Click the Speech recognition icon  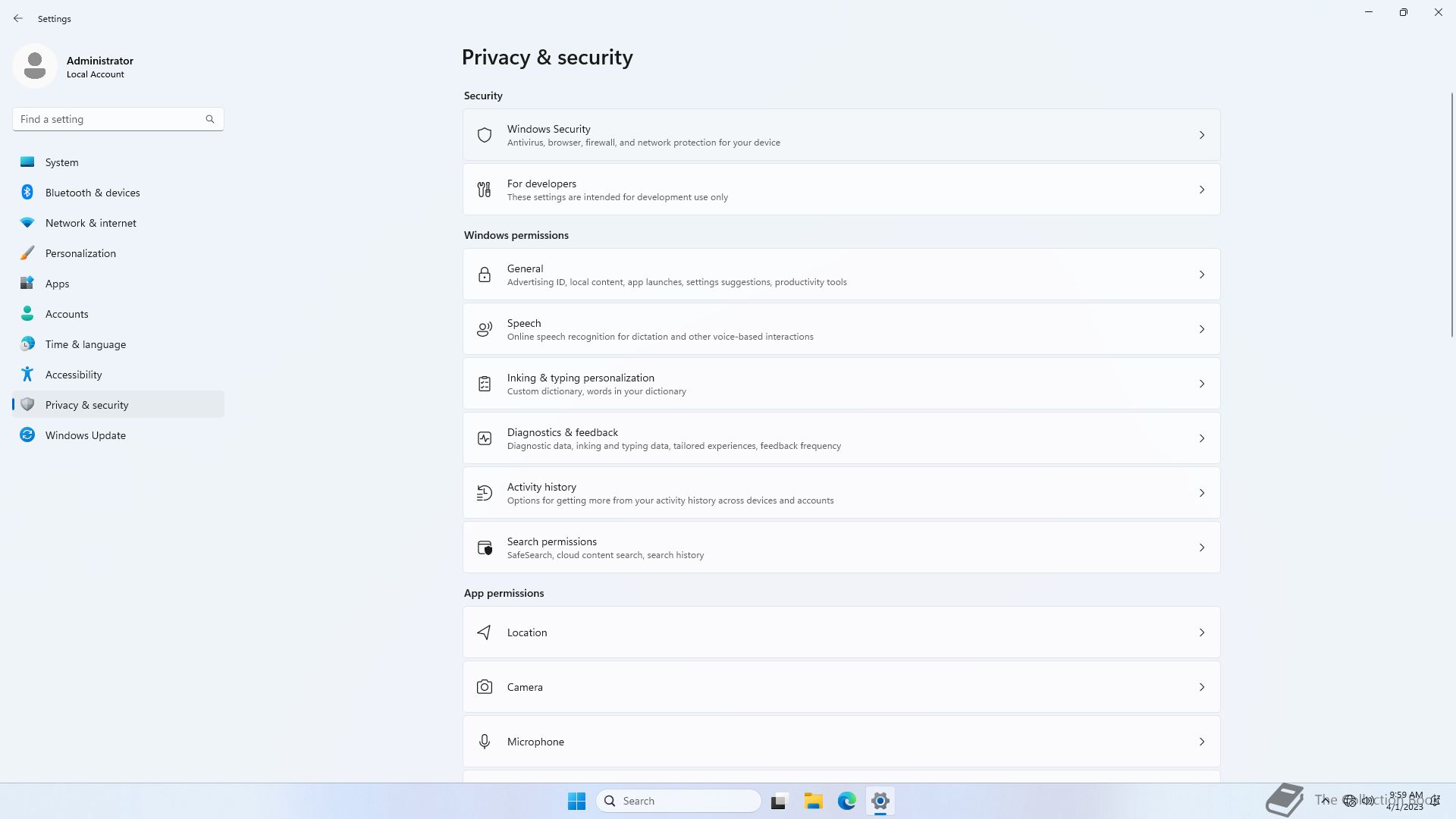(485, 329)
